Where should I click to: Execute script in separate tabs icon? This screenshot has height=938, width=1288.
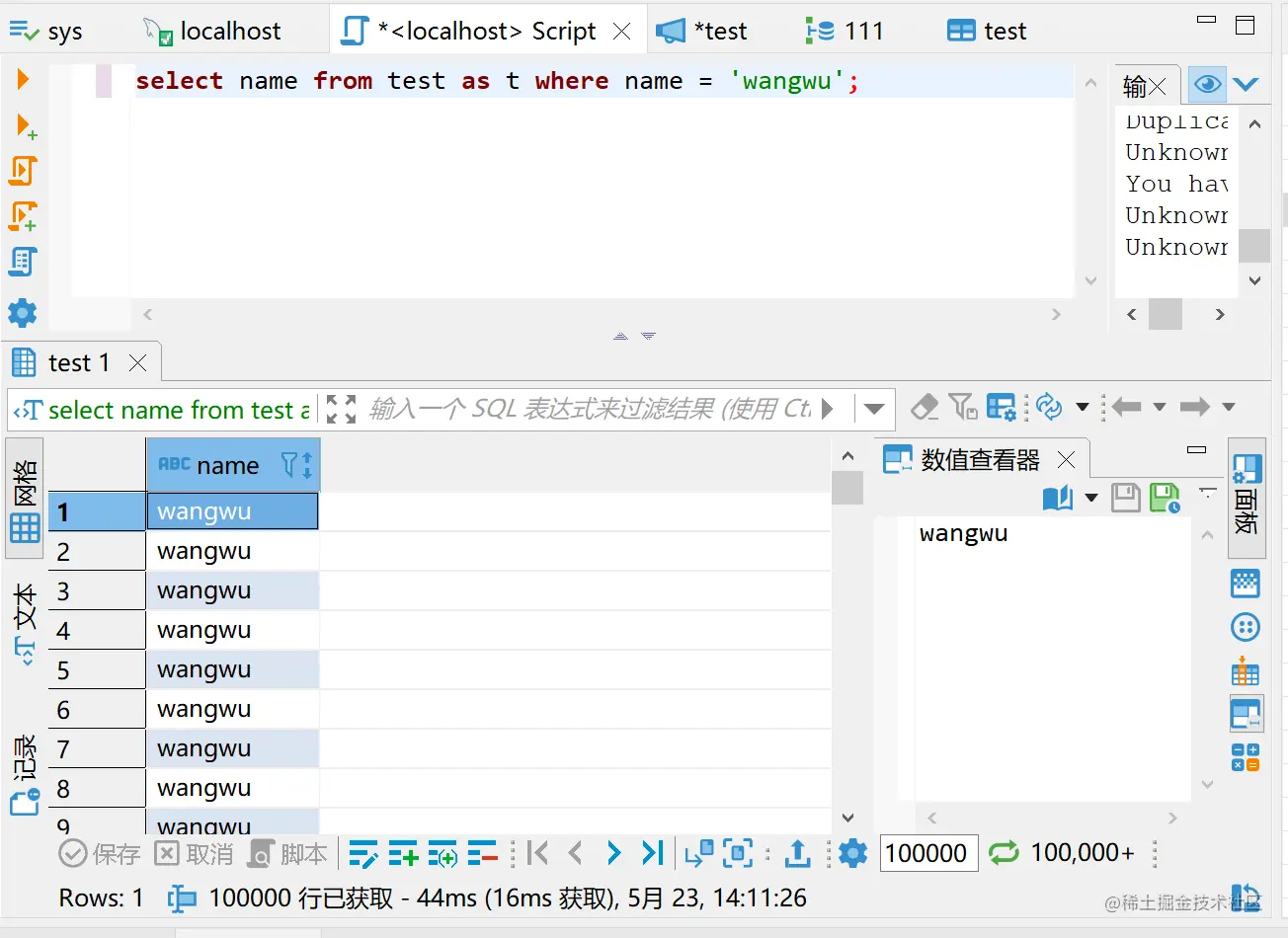coord(23,216)
